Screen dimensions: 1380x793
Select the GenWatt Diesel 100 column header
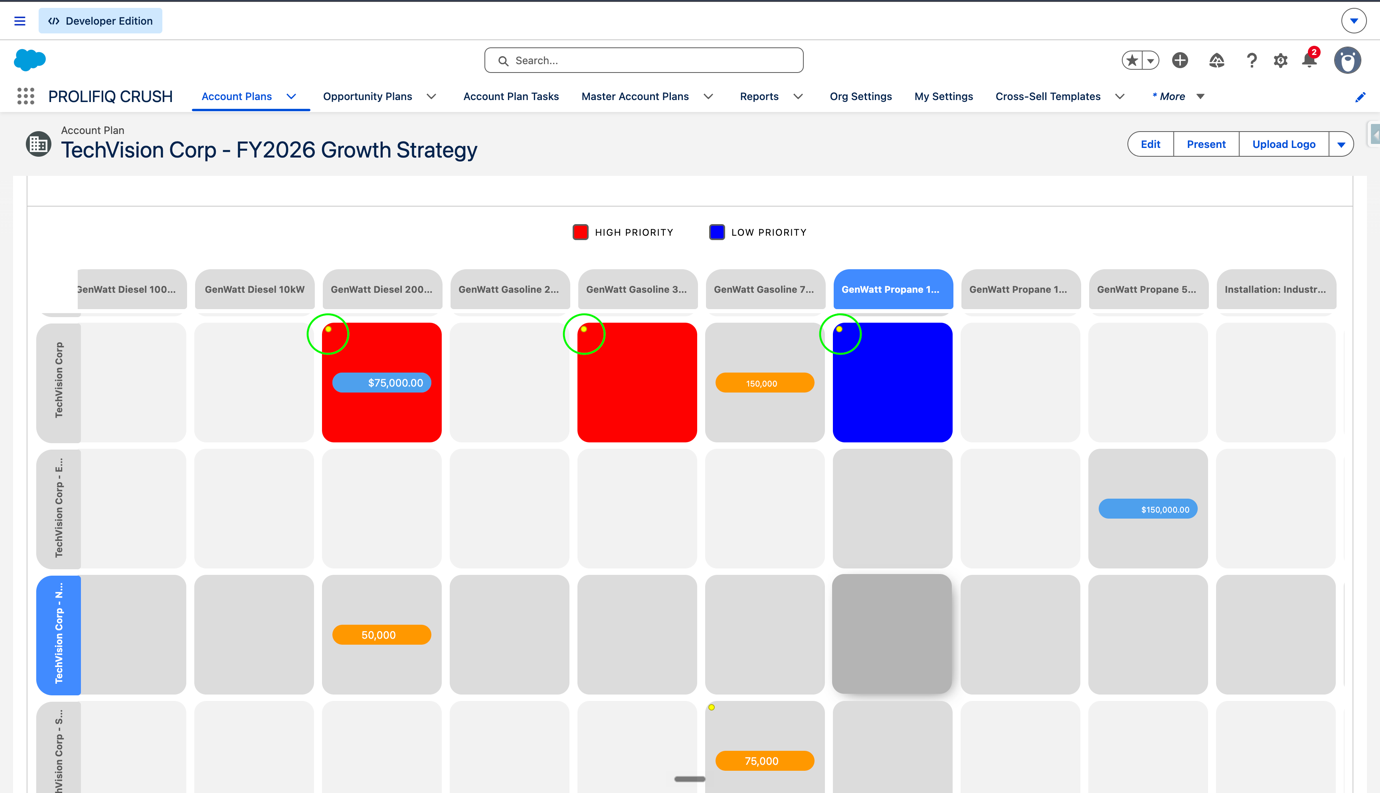pos(132,289)
